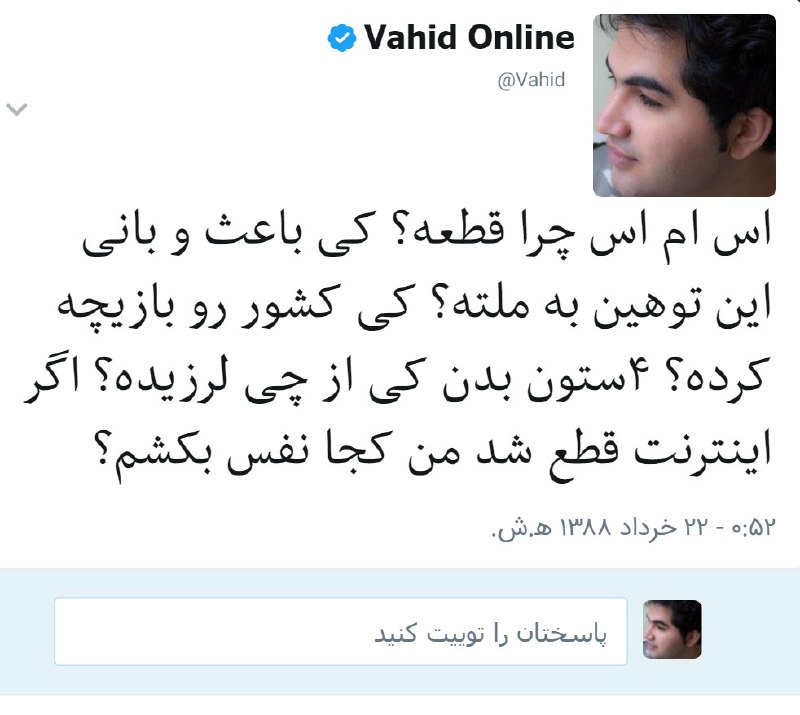This screenshot has width=800, height=715.
Task: Click the word 'اگر' ending the third tweet line
Action: pos(52,380)
